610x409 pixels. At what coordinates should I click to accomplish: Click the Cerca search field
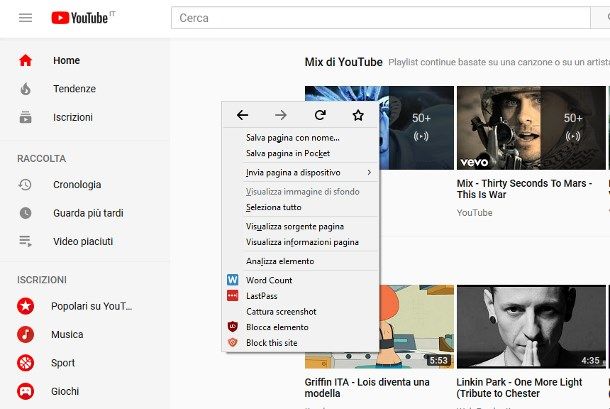pos(380,18)
